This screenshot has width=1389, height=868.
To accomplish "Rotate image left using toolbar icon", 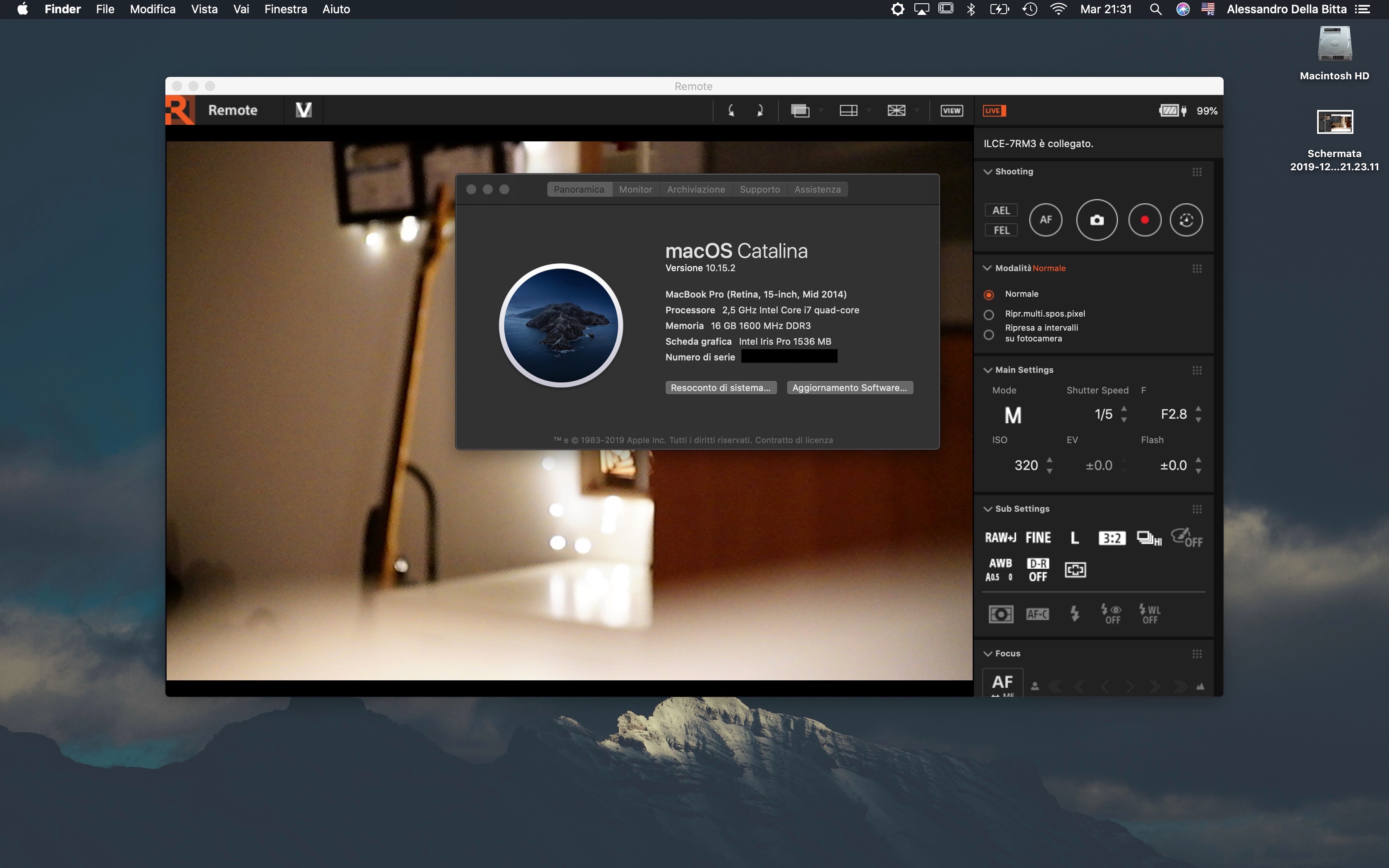I will click(731, 111).
